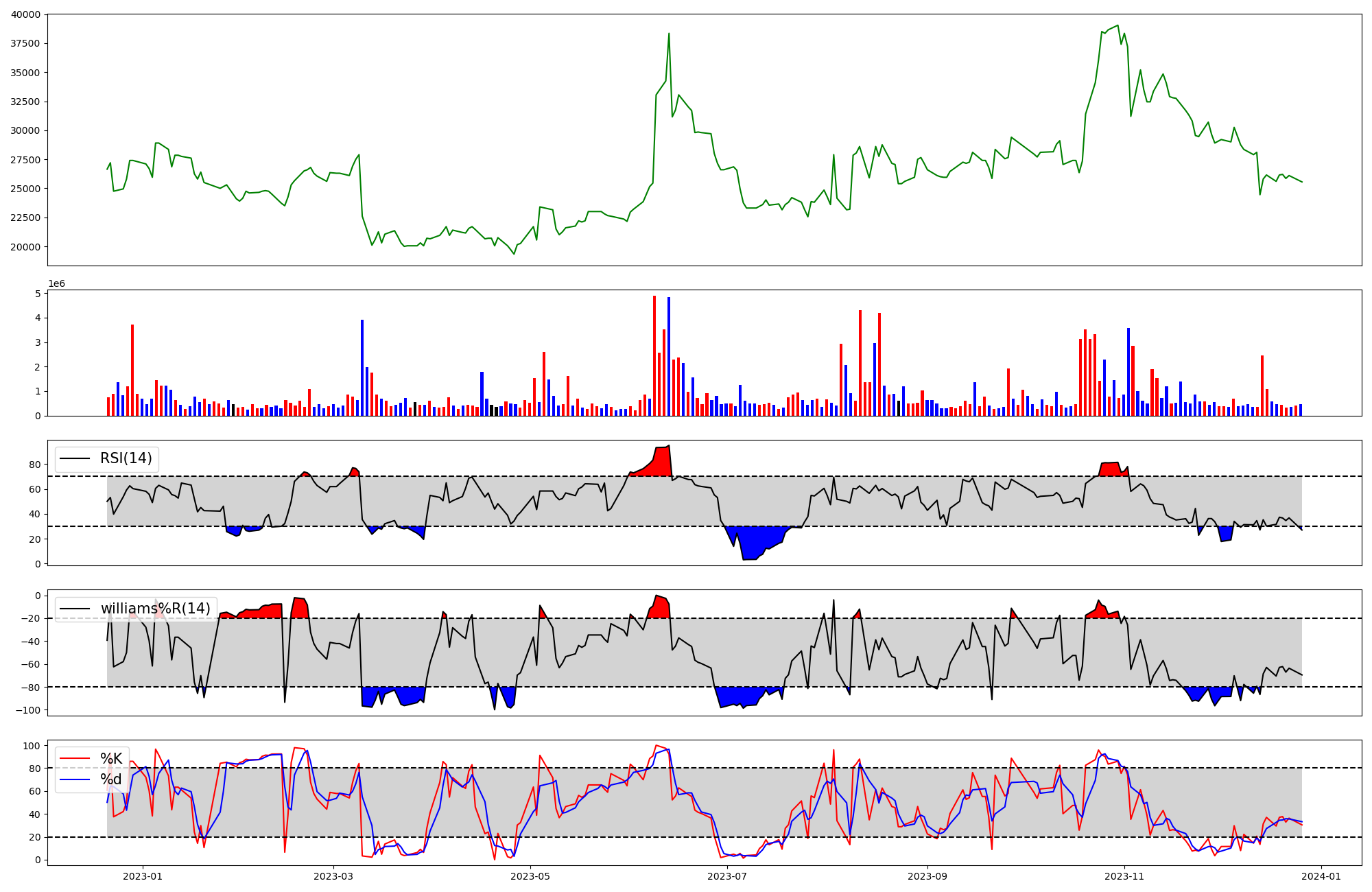Click the 40000 price axis tick label

click(x=25, y=14)
